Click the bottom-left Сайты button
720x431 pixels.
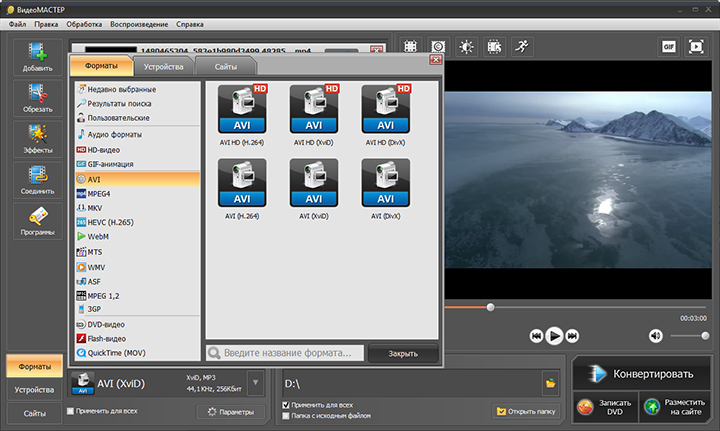[34, 413]
